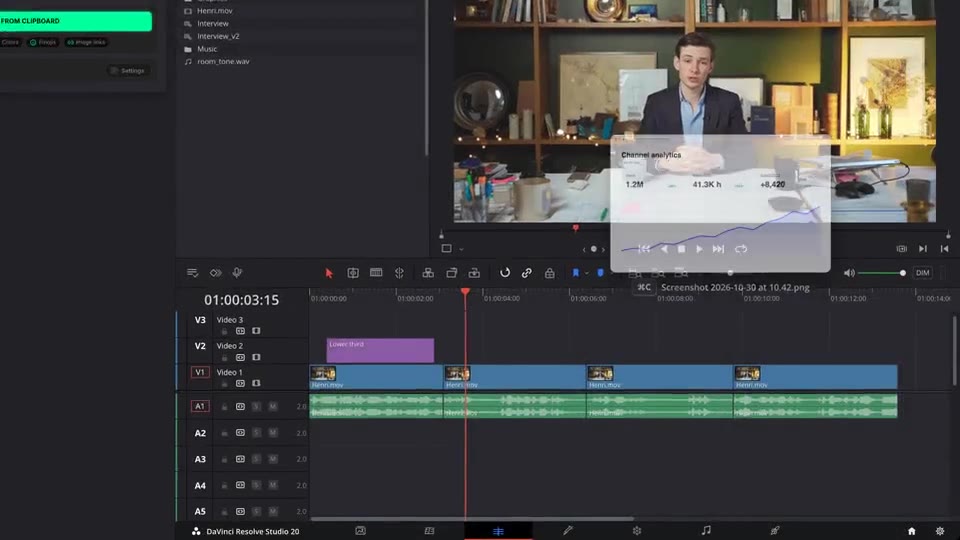960x540 pixels.
Task: Click the double-diamond icon in the timeline toolbar
Action: click(216, 273)
